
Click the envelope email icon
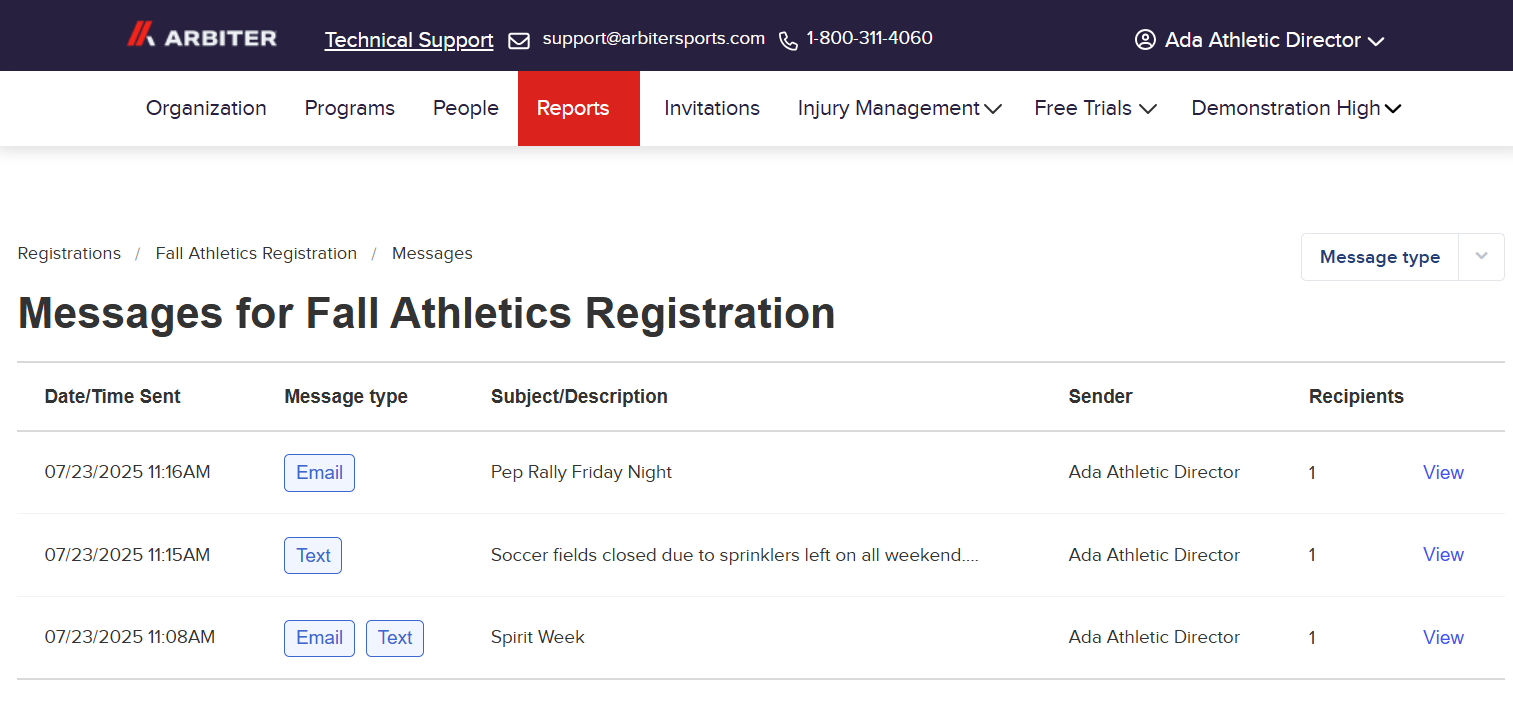519,41
